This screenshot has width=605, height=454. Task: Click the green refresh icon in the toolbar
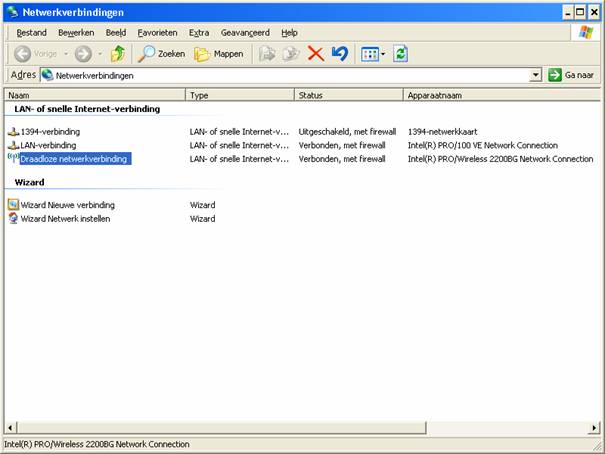401,54
